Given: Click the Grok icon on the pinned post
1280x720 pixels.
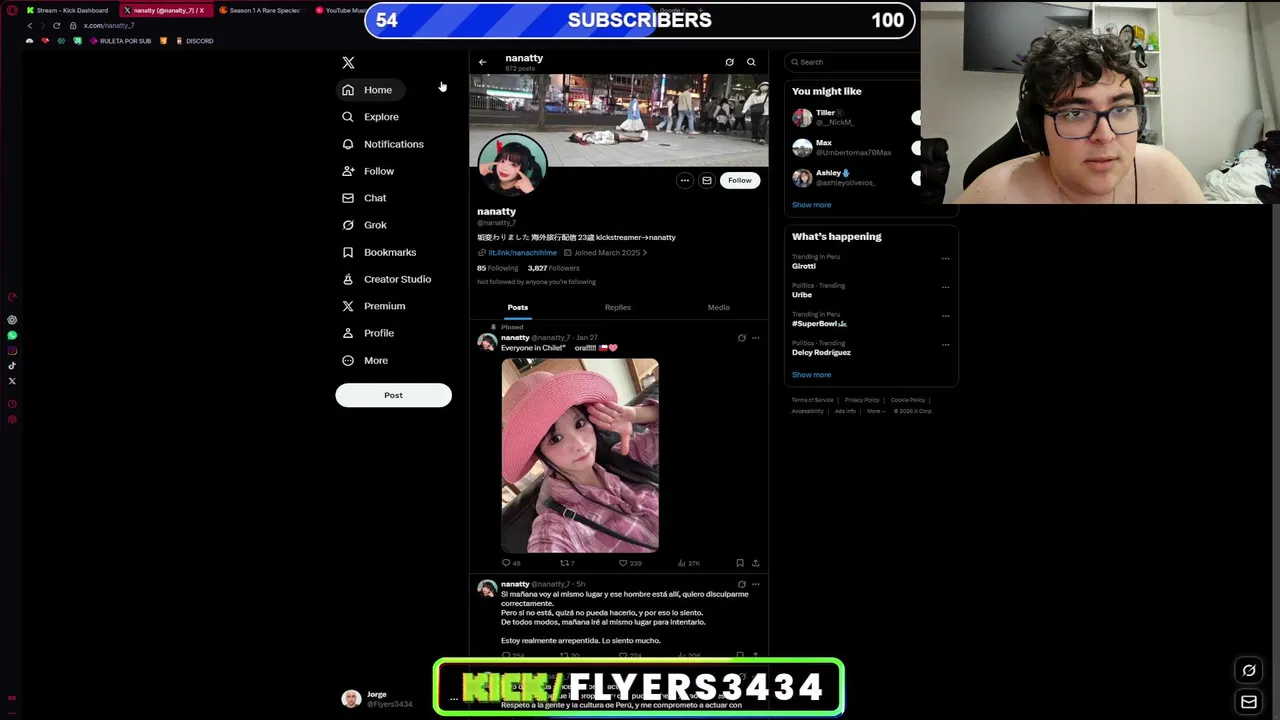Looking at the screenshot, I should click(x=741, y=338).
